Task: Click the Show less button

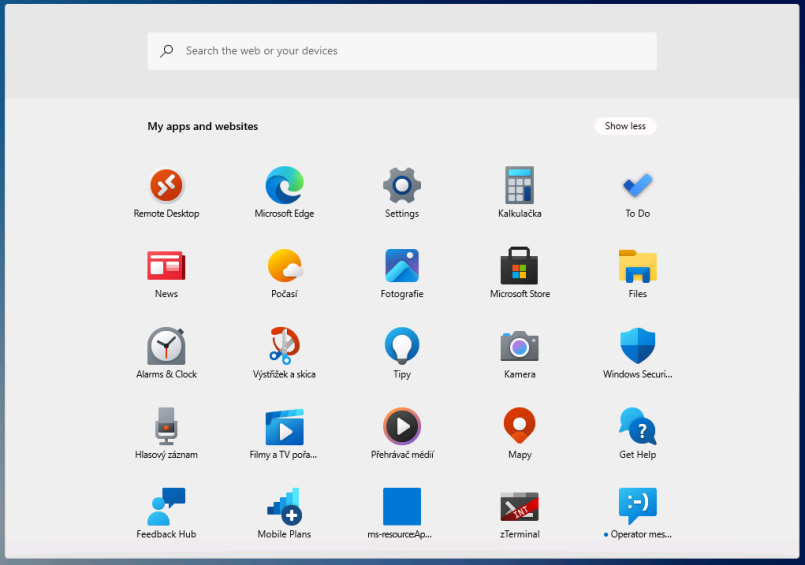Action: tap(625, 126)
